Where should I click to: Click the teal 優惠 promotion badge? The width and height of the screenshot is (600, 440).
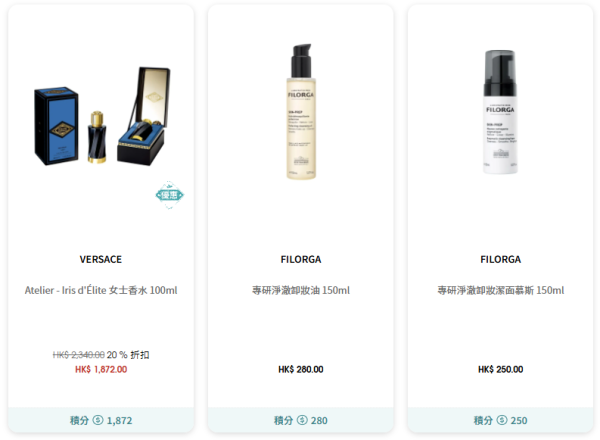pyautogui.click(x=170, y=195)
